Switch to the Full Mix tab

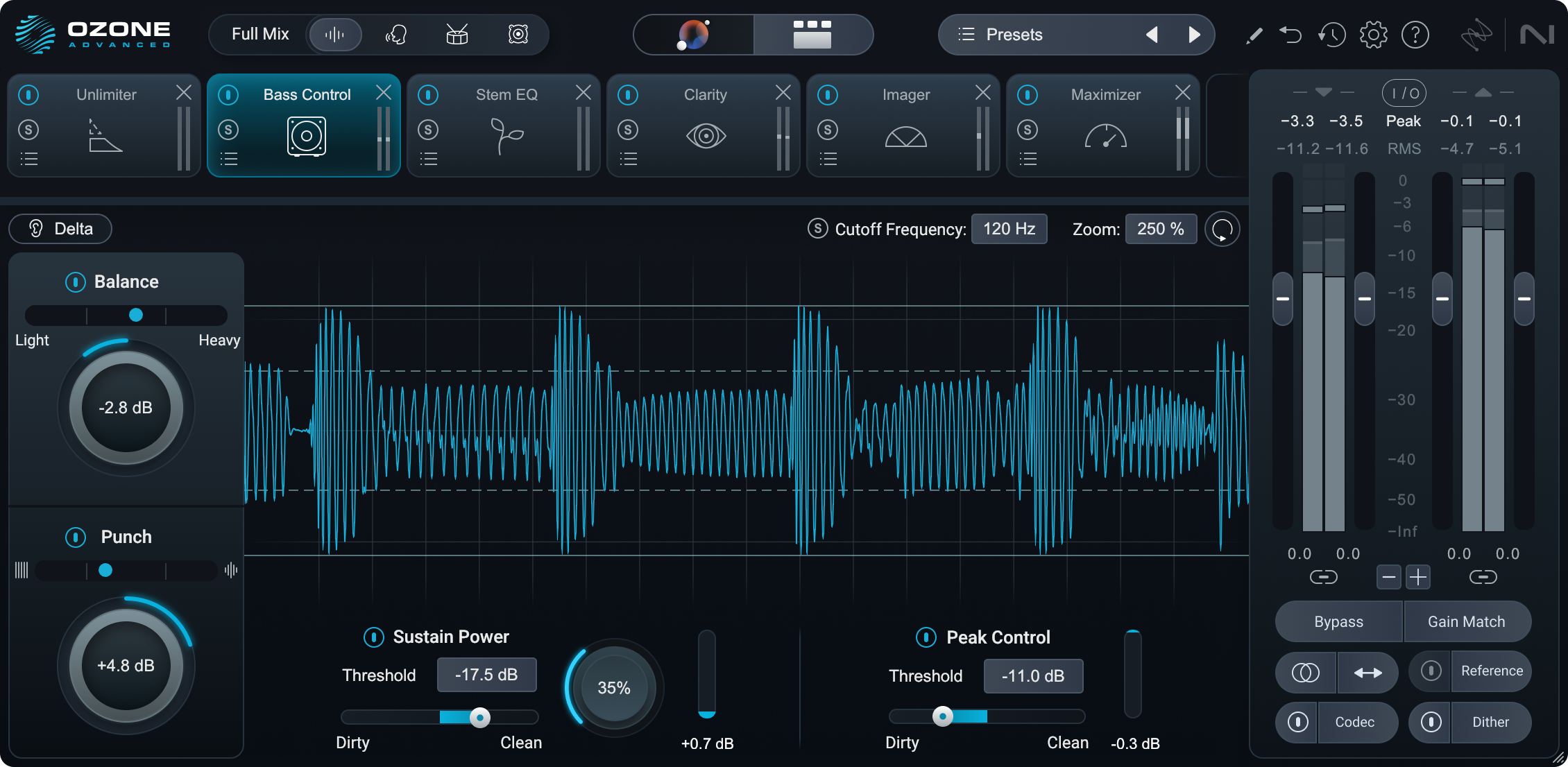261,33
